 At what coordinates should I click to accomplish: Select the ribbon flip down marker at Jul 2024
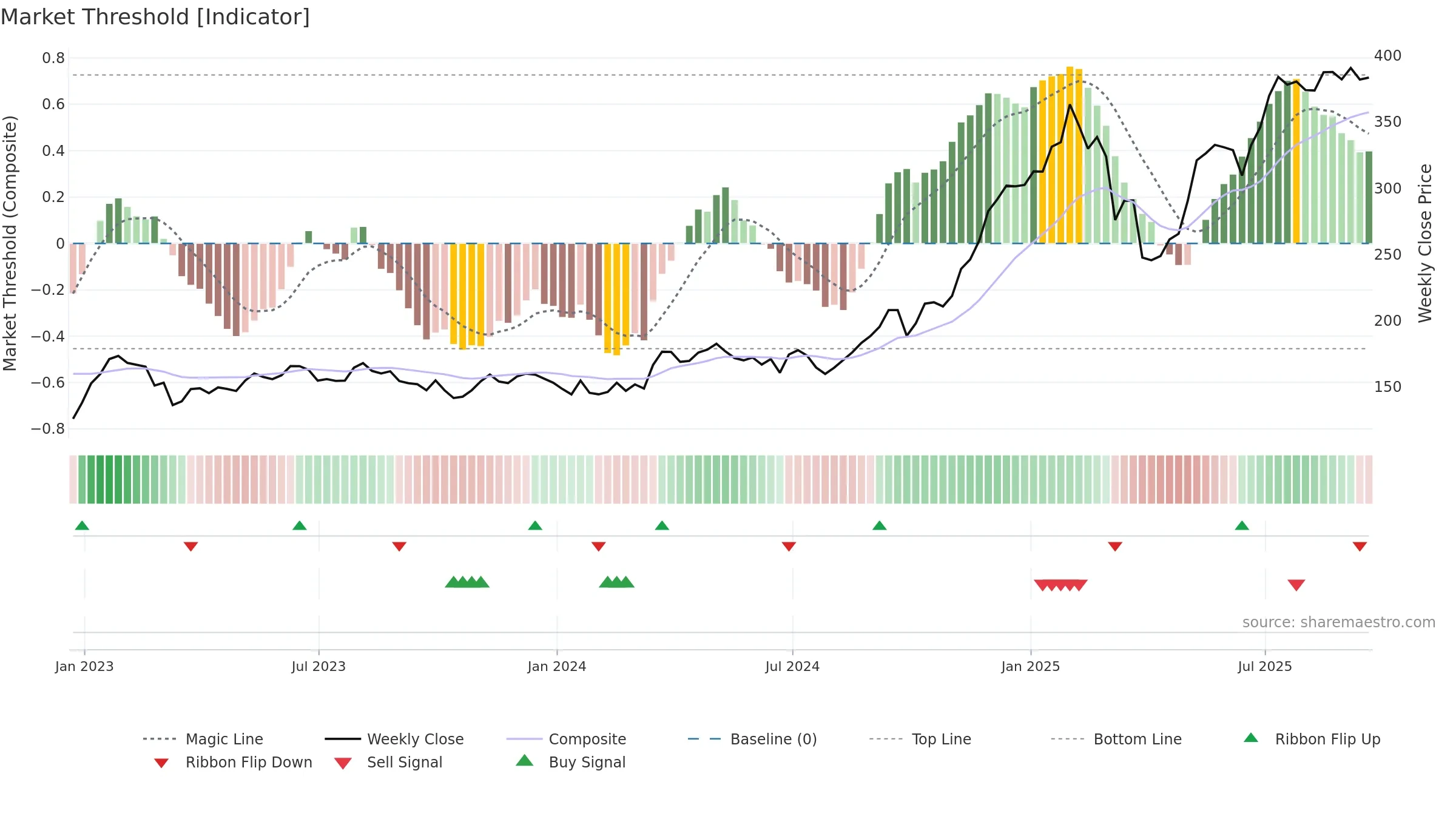pos(789,547)
